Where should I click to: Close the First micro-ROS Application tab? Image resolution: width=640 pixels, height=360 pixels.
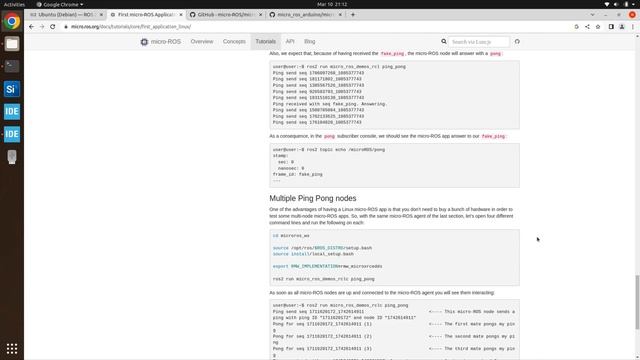click(181, 15)
